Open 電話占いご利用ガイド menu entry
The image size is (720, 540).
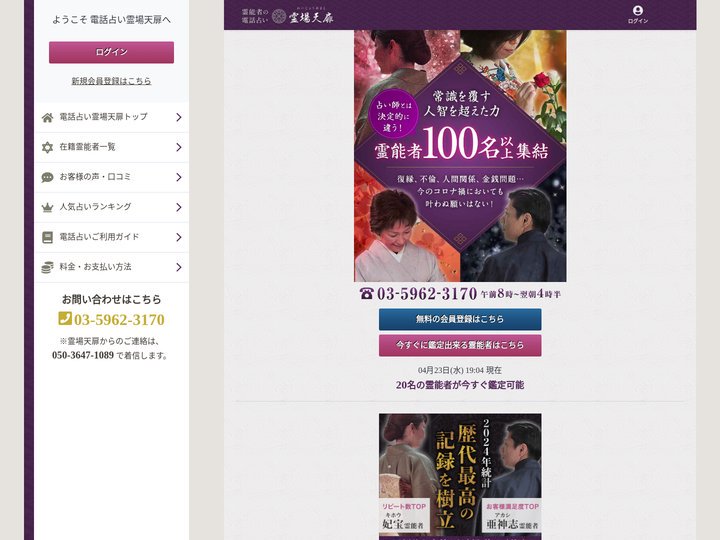112,237
